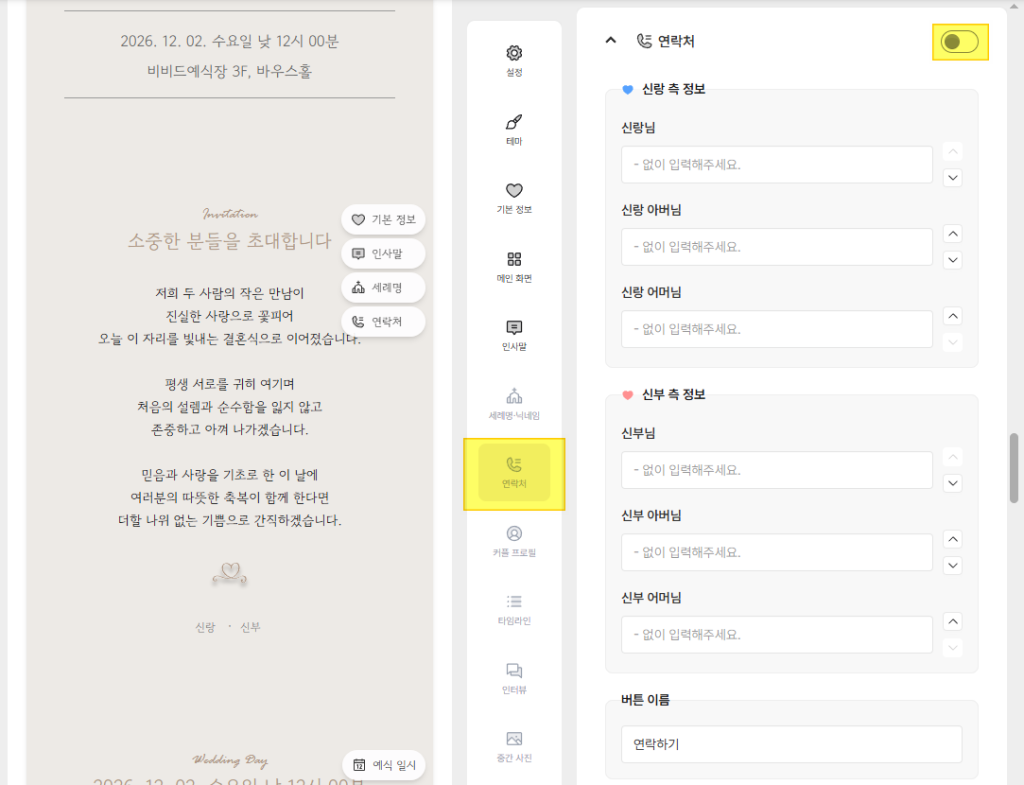Open the 설정 settings gear icon

[x=514, y=54]
